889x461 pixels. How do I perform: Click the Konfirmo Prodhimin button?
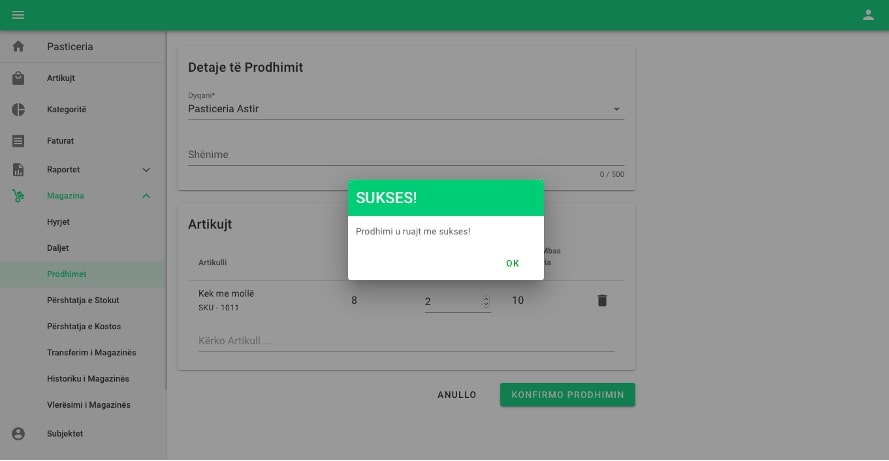pyautogui.click(x=567, y=395)
